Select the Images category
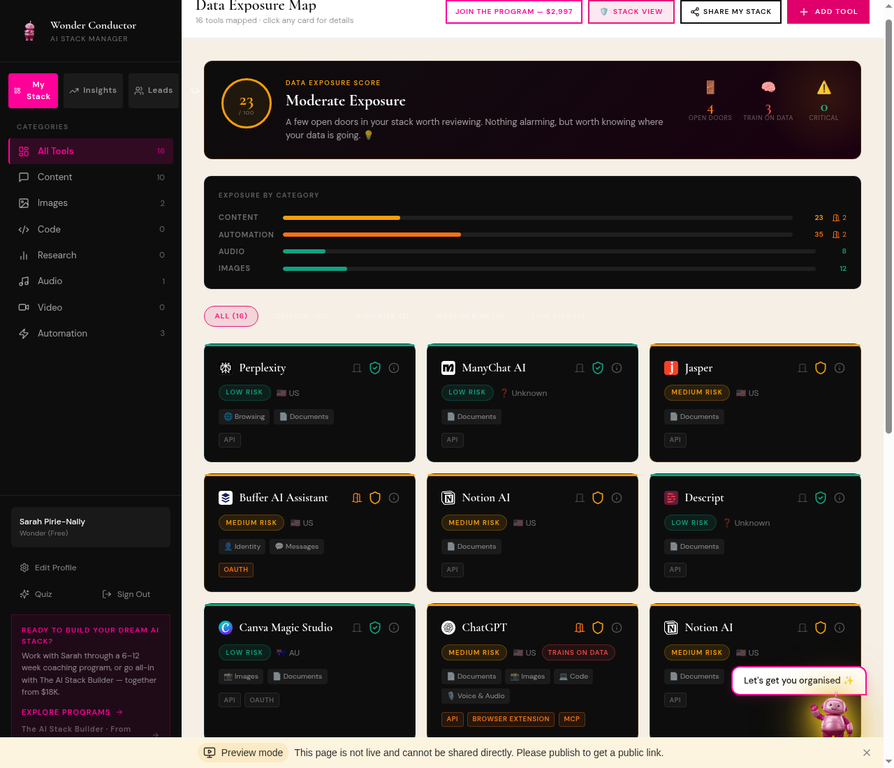 pyautogui.click(x=91, y=203)
